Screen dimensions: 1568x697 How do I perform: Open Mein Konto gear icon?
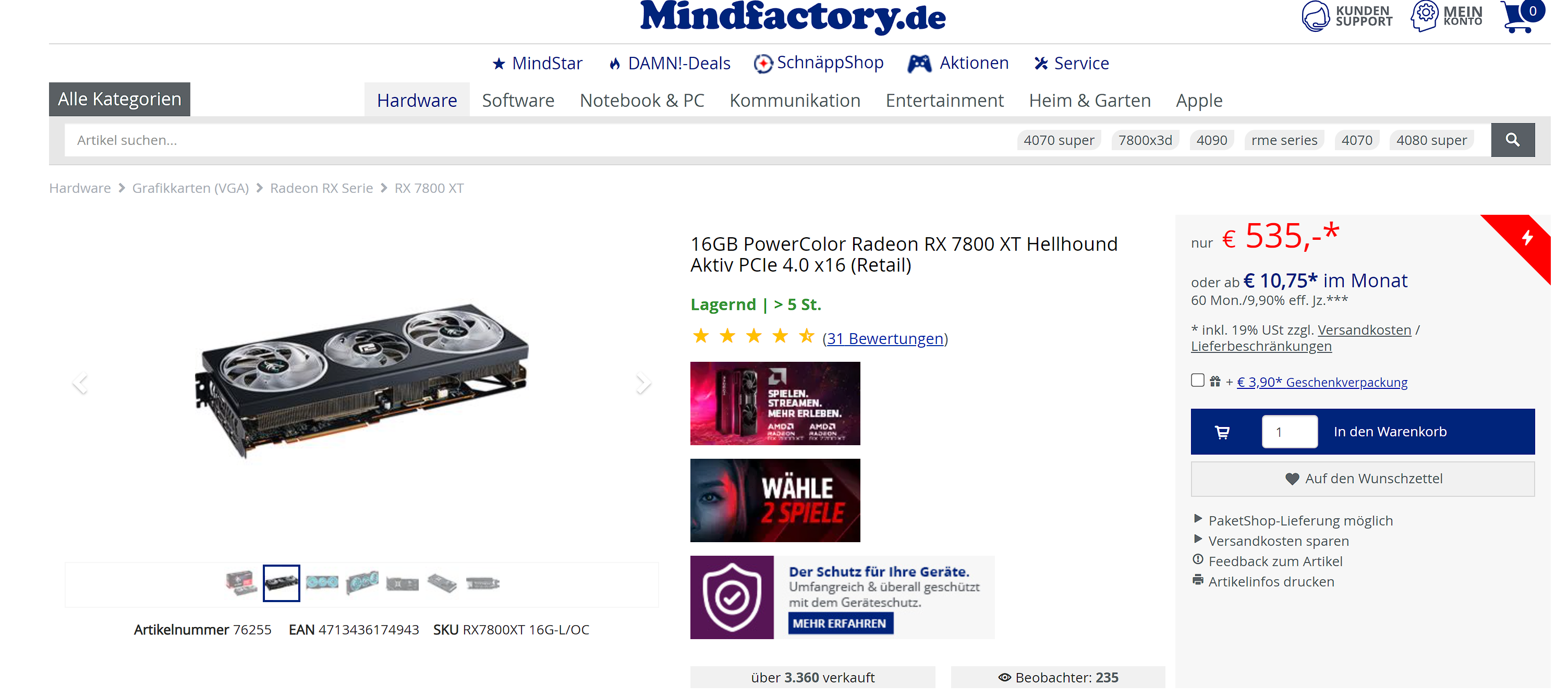[1425, 16]
